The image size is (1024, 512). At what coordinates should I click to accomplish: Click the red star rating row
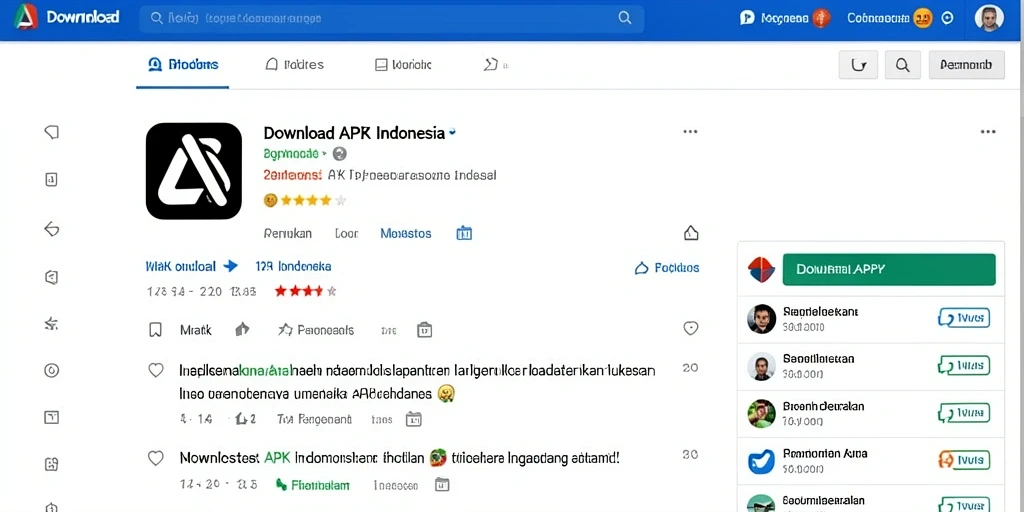(306, 291)
